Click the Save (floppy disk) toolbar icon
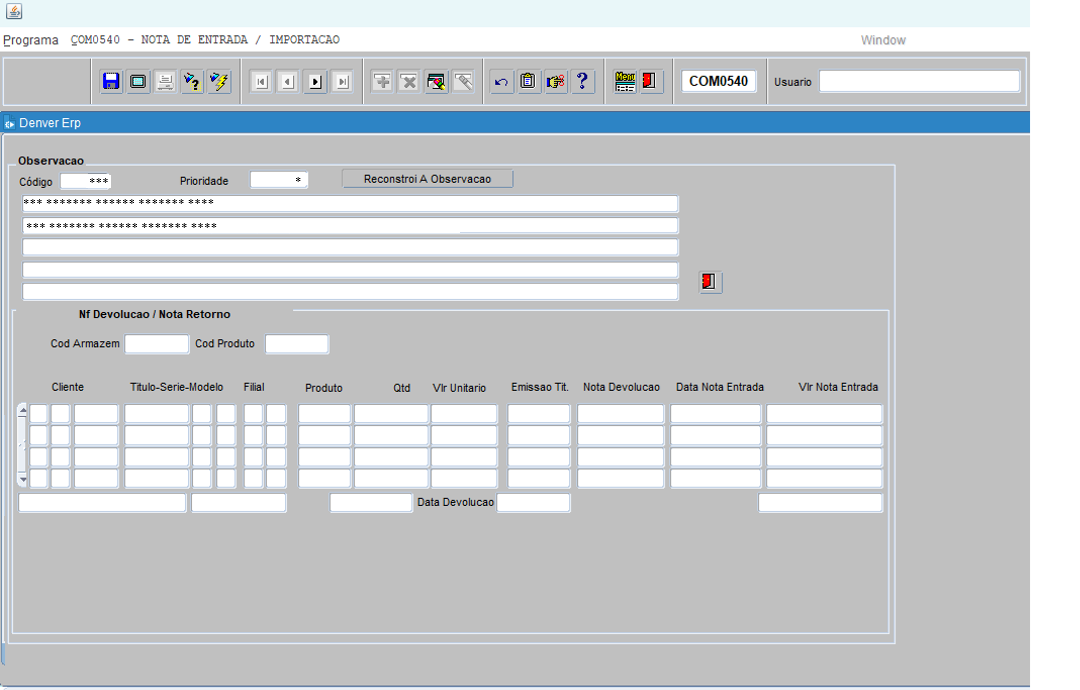 tap(111, 82)
